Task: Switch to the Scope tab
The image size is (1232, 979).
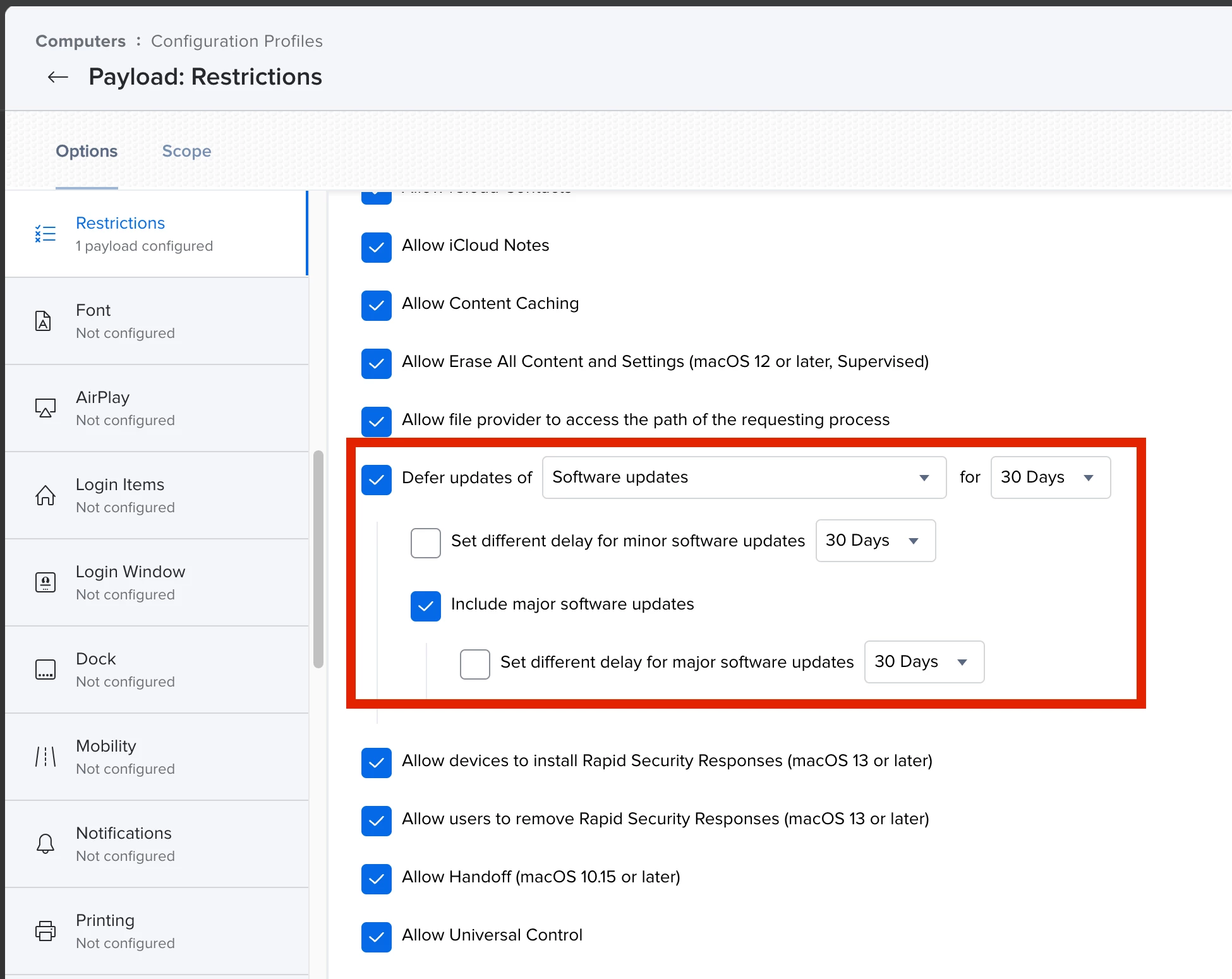Action: click(x=186, y=152)
